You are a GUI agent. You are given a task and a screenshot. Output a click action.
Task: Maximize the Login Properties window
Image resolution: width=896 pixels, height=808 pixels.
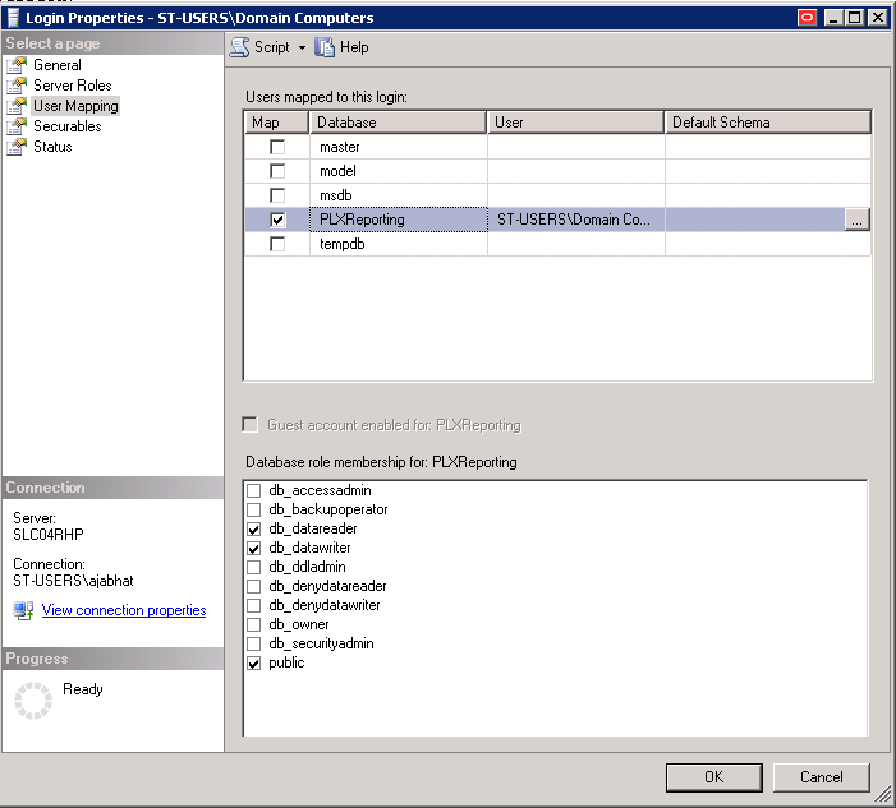(x=855, y=18)
